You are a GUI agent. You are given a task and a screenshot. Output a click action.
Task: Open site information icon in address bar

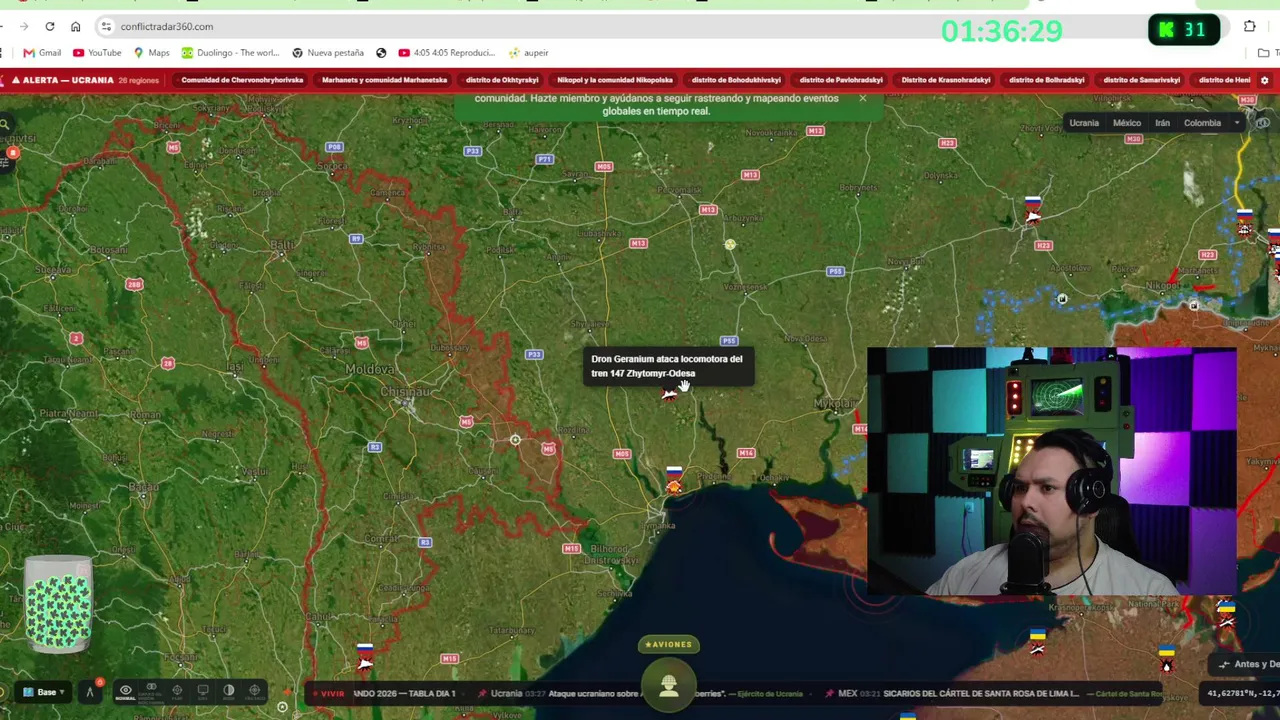tap(106, 27)
